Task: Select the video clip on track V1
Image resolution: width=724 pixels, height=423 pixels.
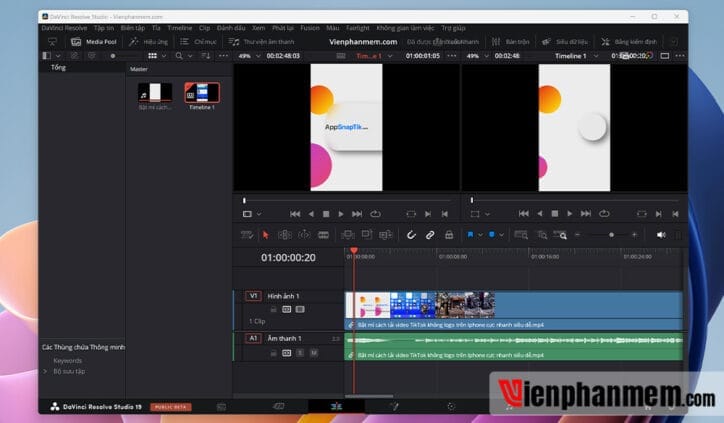Action: 513,310
